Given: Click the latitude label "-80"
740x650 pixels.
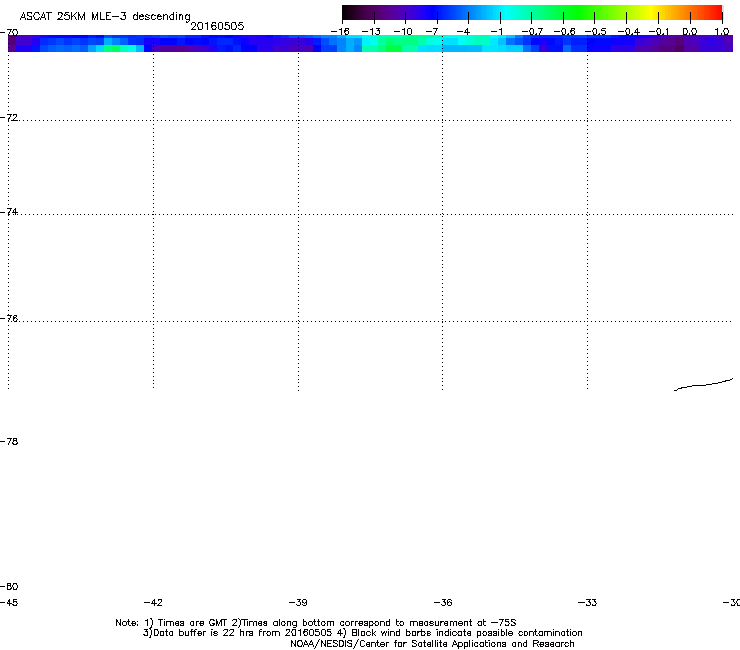Looking at the screenshot, I should (x=9, y=586).
